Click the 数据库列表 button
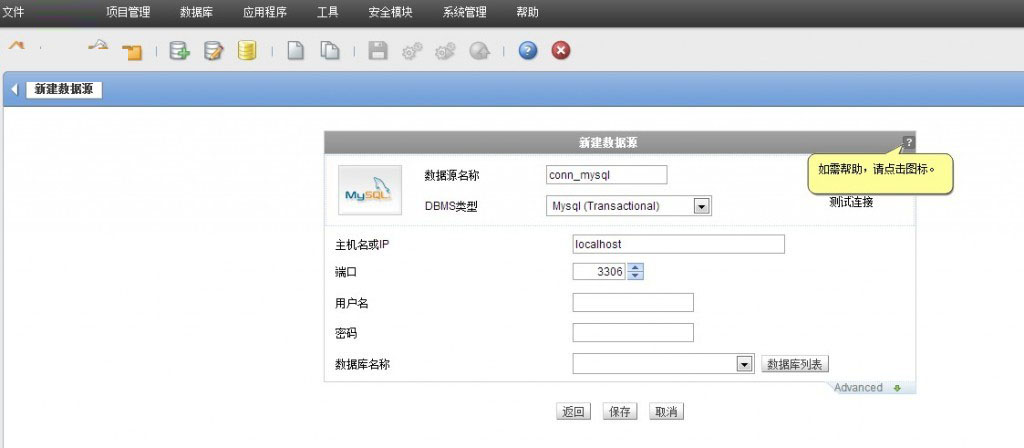Image resolution: width=1024 pixels, height=448 pixels. pos(795,364)
